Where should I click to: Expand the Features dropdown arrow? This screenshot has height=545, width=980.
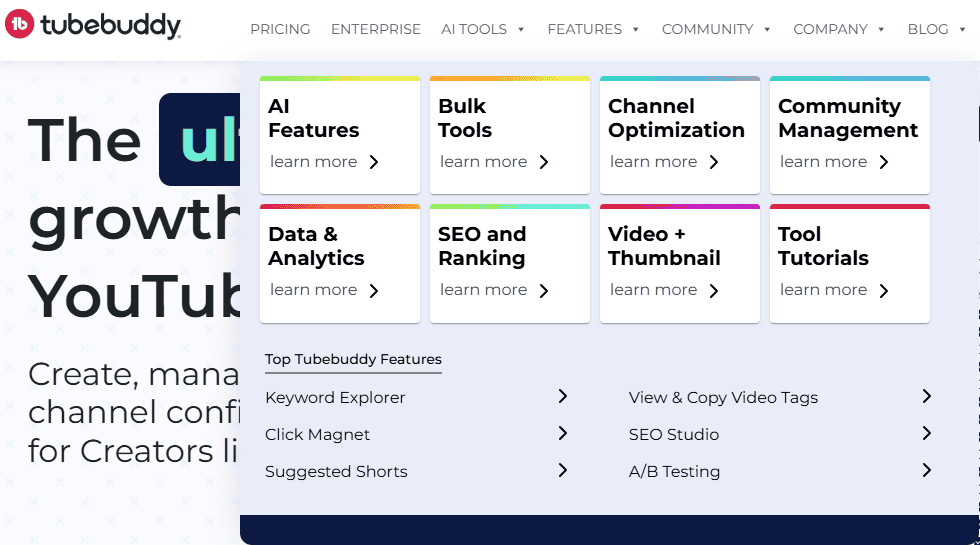(x=636, y=29)
